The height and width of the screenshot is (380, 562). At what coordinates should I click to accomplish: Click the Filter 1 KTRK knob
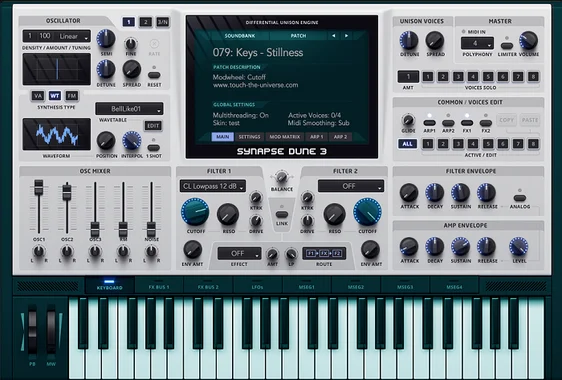(256, 198)
